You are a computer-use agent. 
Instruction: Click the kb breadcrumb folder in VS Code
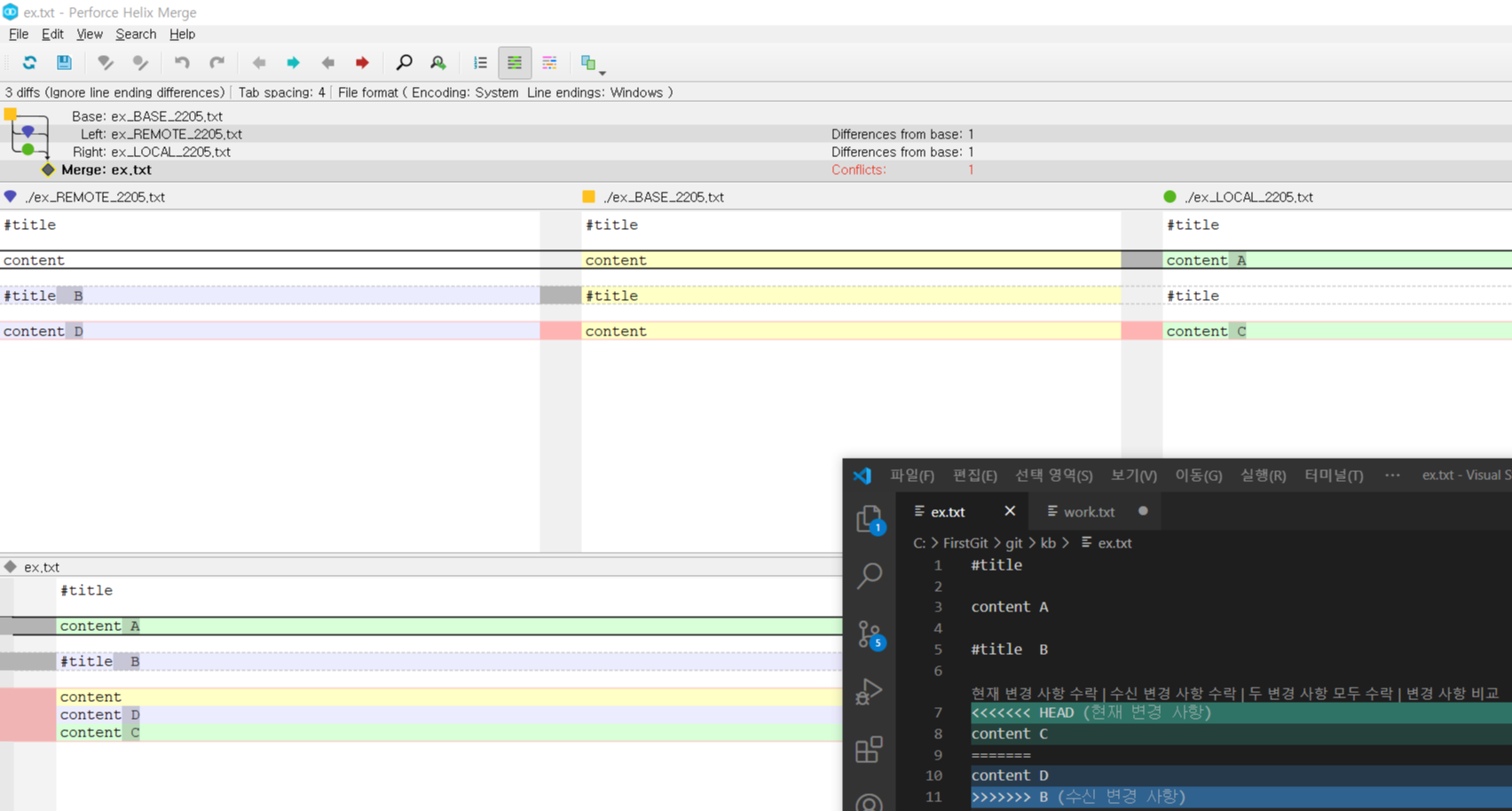coord(1048,543)
